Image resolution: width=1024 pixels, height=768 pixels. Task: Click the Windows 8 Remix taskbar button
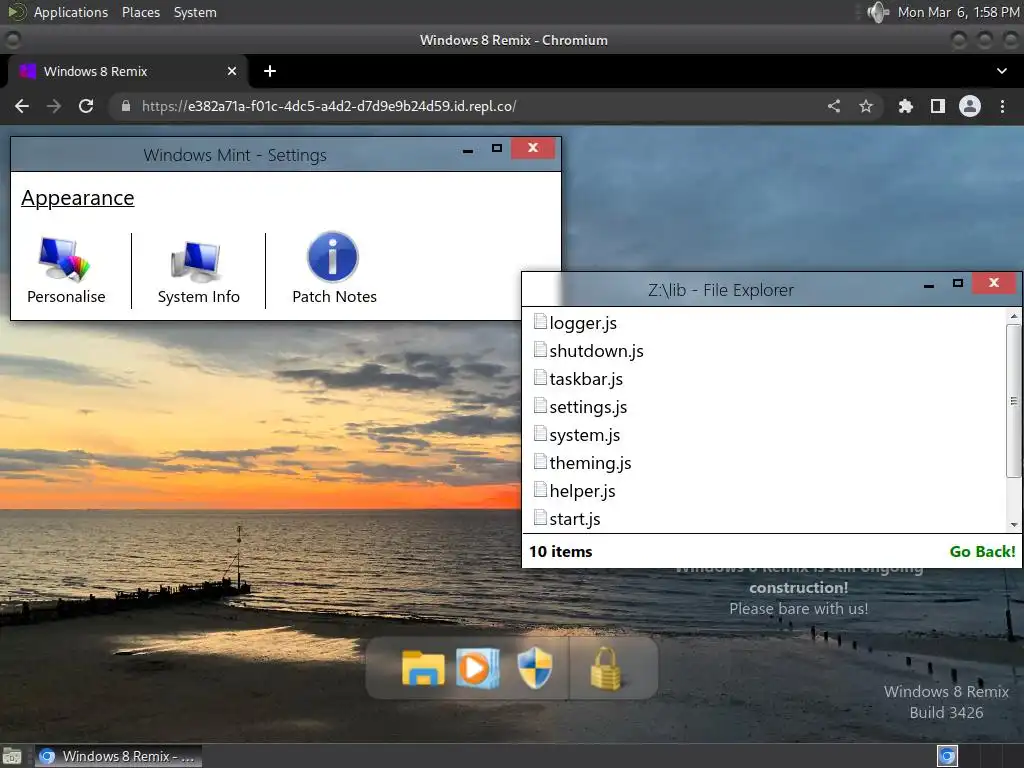(118, 756)
